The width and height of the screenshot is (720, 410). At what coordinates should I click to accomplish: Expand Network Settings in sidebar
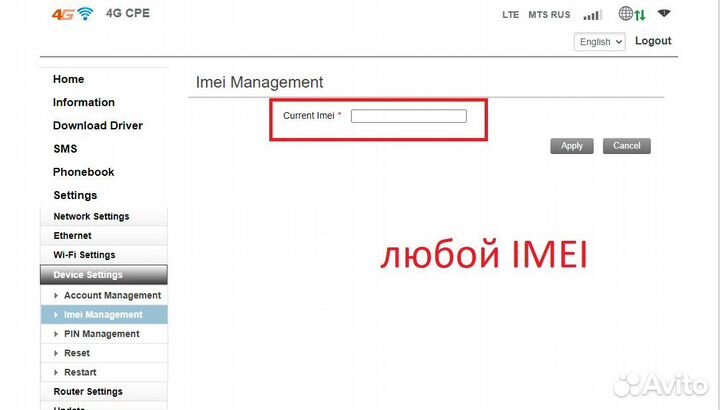coord(91,216)
